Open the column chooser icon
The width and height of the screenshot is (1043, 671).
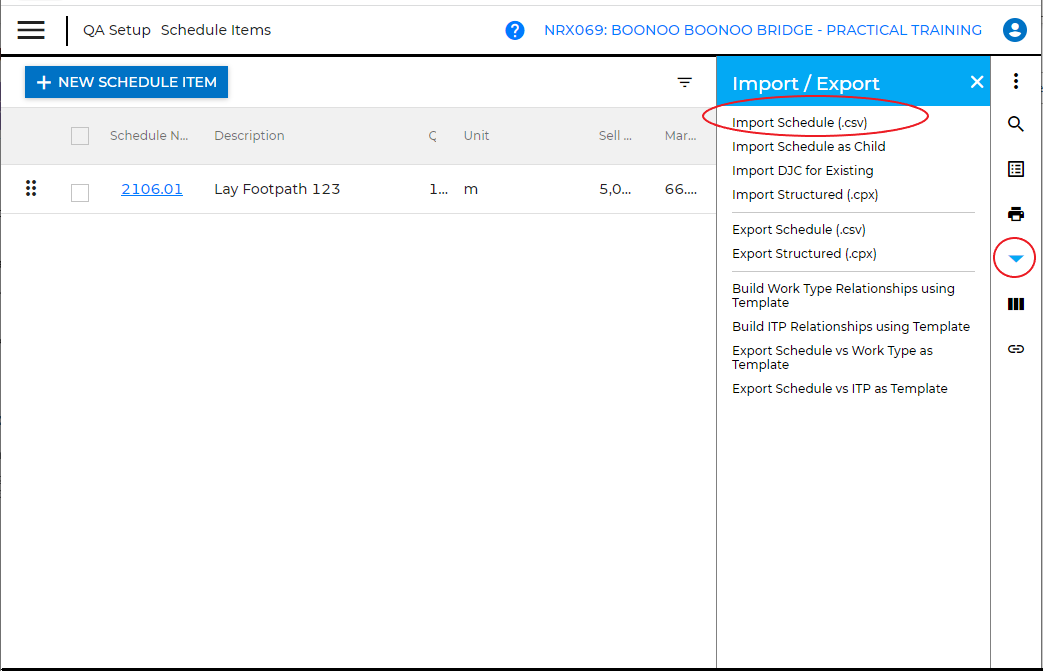pyautogui.click(x=1016, y=304)
